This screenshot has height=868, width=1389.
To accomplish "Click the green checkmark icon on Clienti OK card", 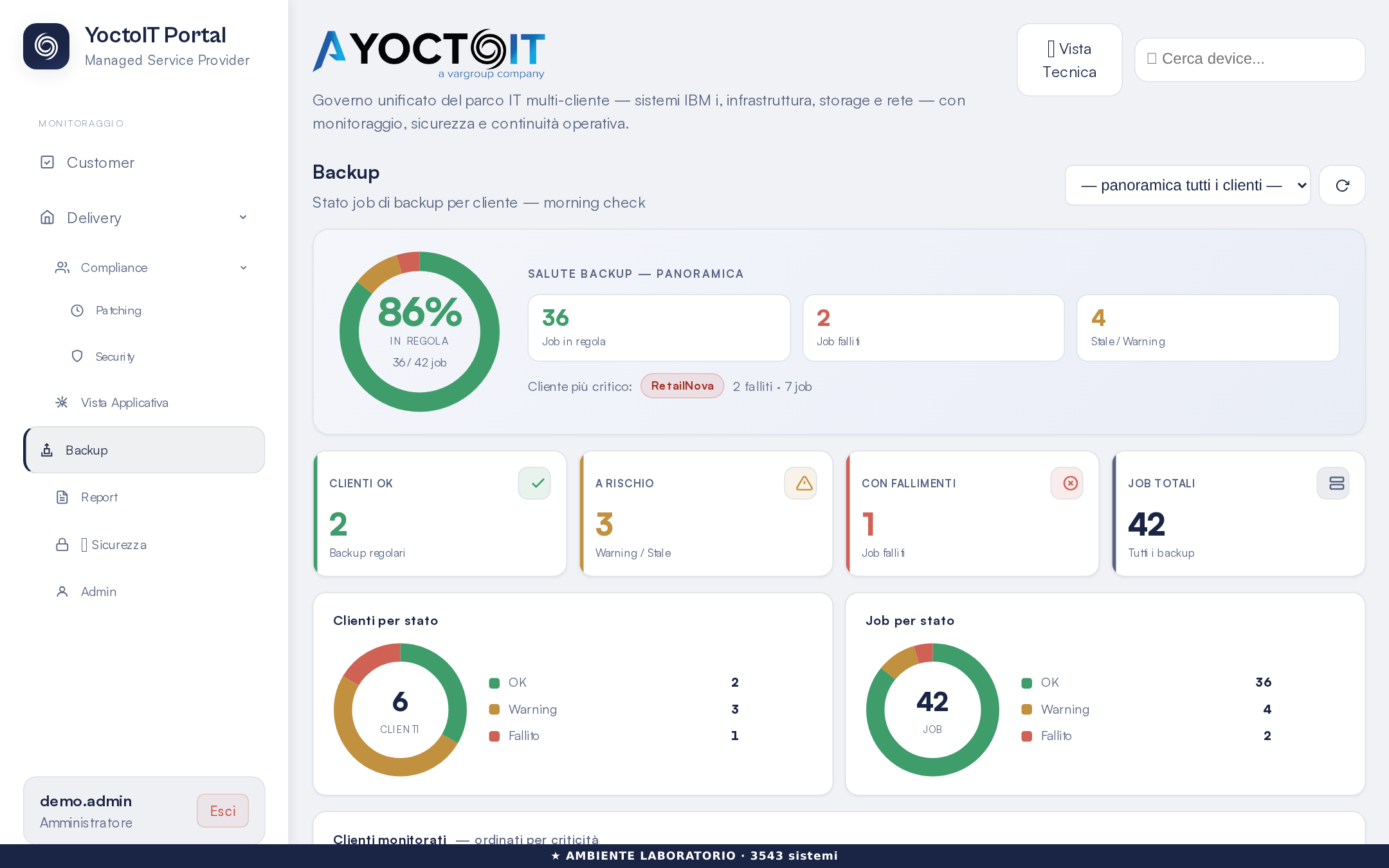I will click(x=534, y=483).
